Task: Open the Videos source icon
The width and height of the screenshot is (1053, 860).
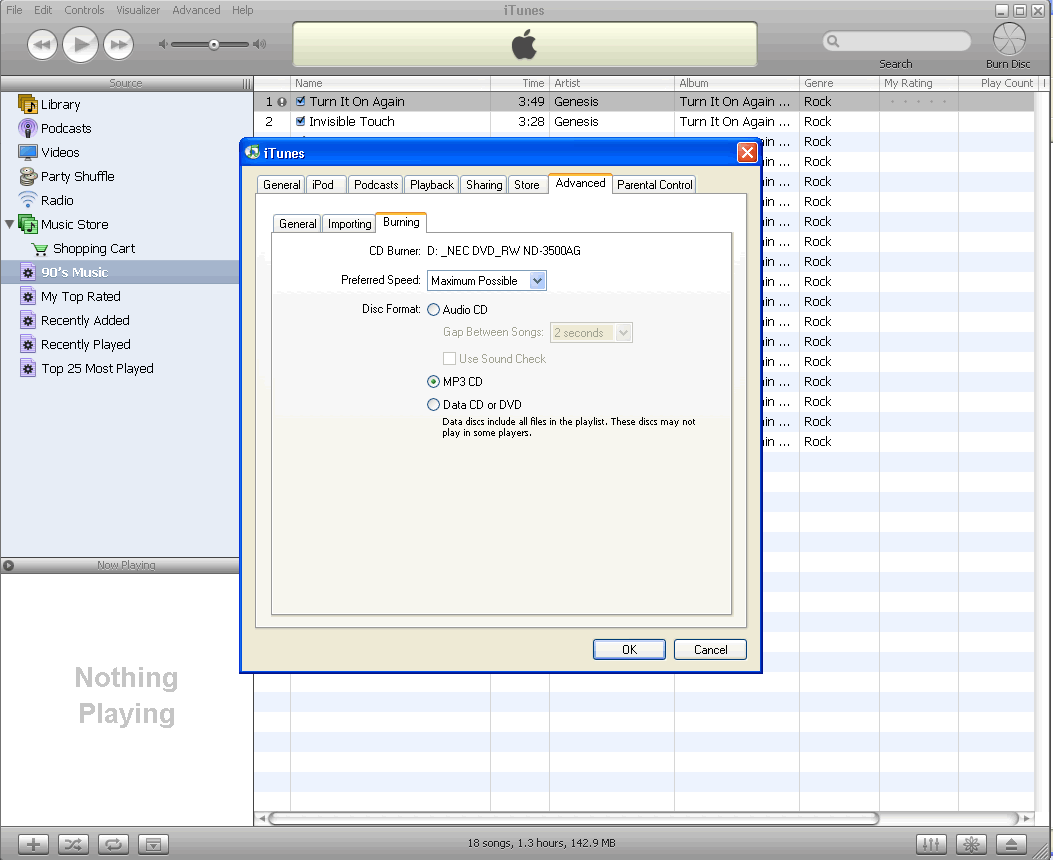Action: click(28, 152)
